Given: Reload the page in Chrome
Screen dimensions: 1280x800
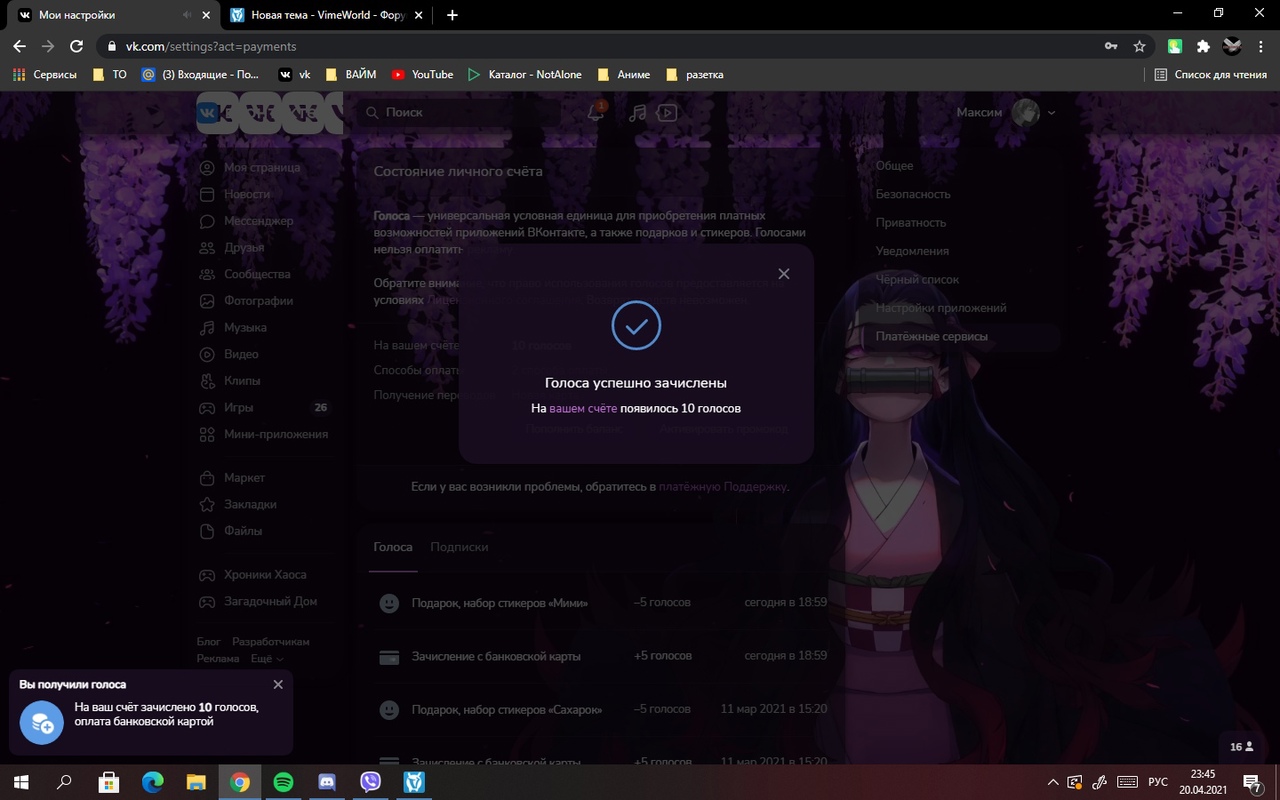Looking at the screenshot, I should click(76, 46).
